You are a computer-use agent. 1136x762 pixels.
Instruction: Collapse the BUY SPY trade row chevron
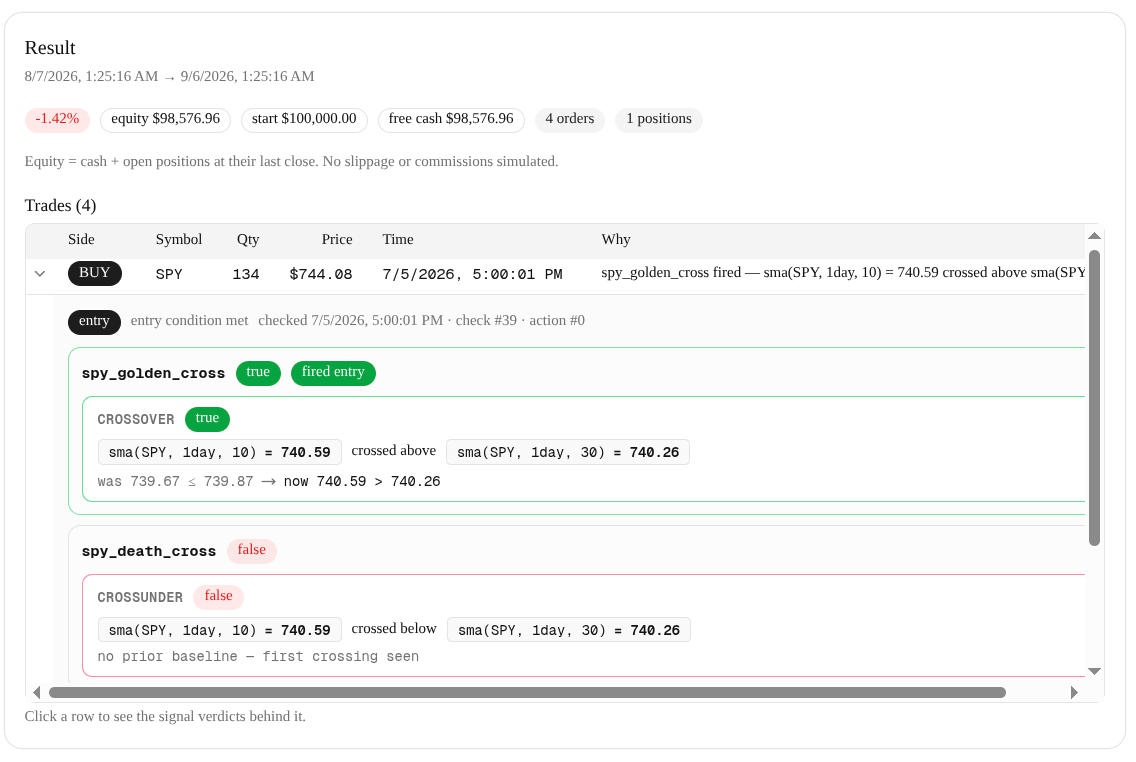(x=40, y=274)
